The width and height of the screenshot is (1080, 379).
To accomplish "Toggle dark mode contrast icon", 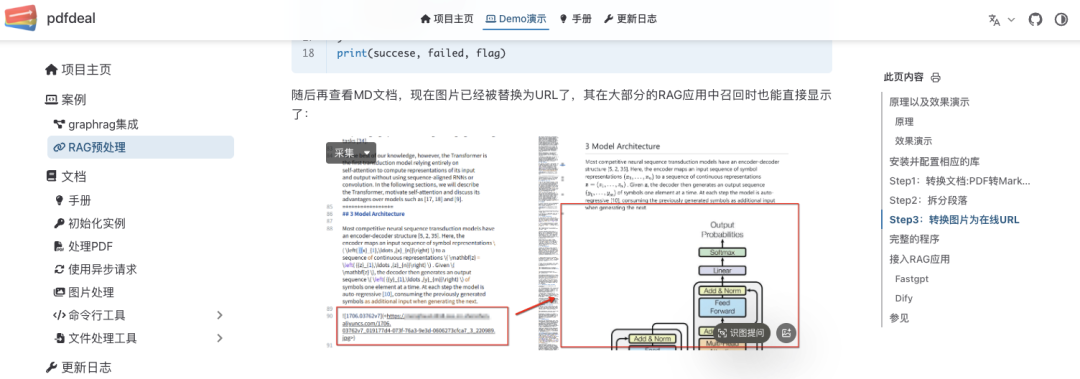I will click(1061, 19).
